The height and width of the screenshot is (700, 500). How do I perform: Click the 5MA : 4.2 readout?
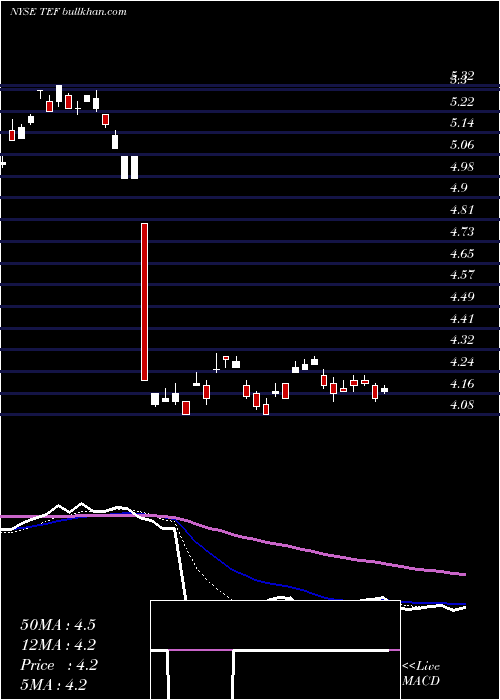[54, 685]
